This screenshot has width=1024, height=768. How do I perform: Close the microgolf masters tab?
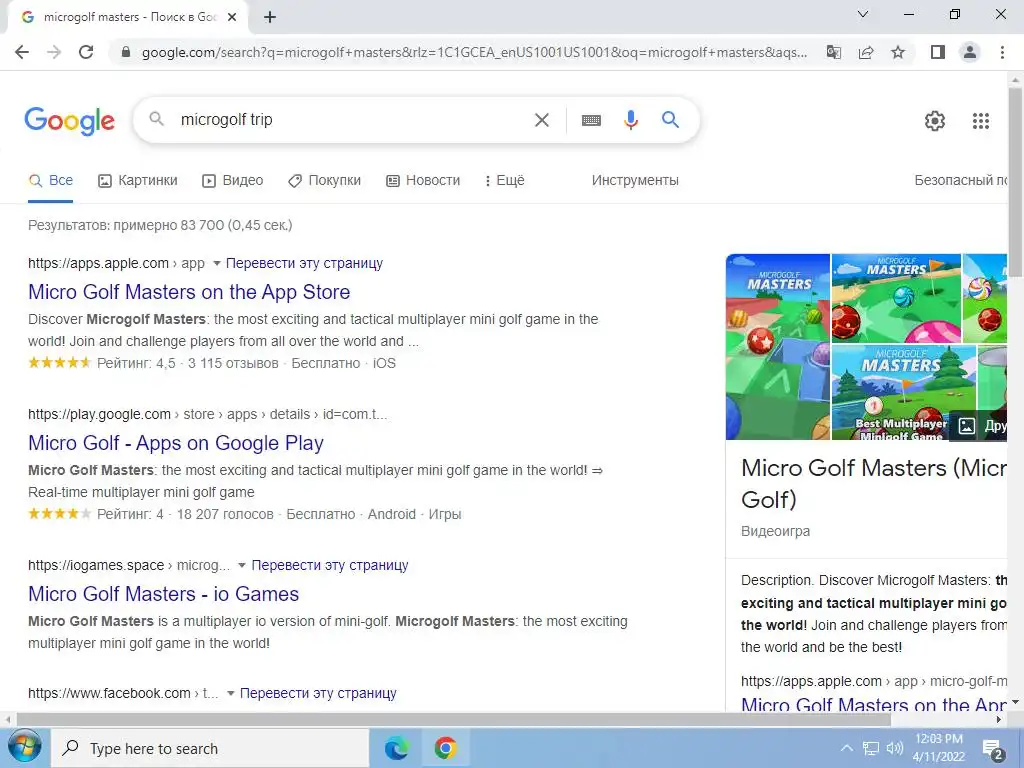(232, 18)
